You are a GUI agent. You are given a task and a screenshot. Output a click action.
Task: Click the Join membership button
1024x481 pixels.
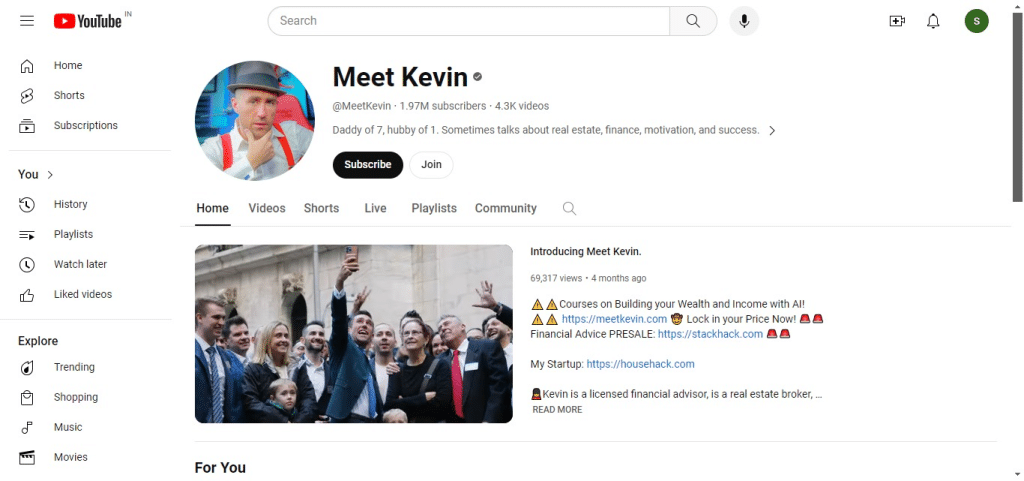click(431, 164)
